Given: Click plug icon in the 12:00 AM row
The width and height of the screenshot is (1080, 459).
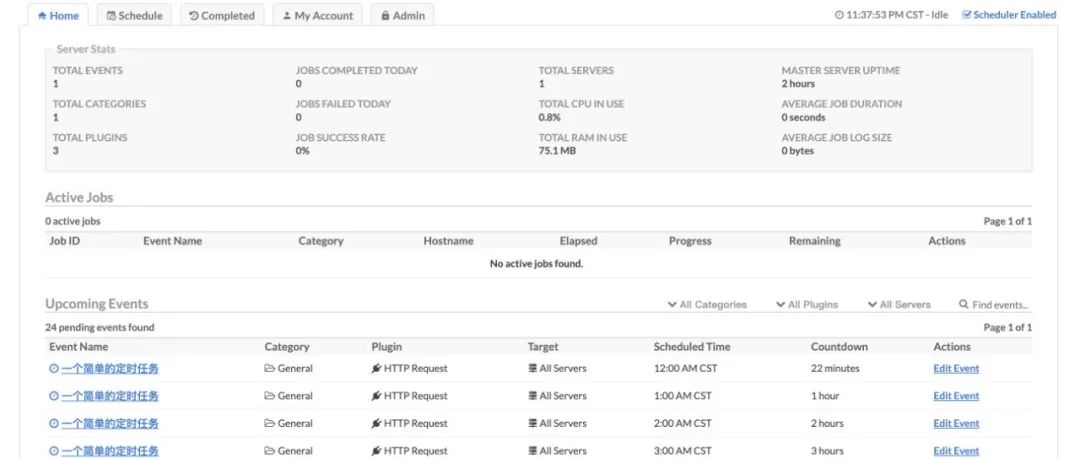Looking at the screenshot, I should pyautogui.click(x=376, y=369).
